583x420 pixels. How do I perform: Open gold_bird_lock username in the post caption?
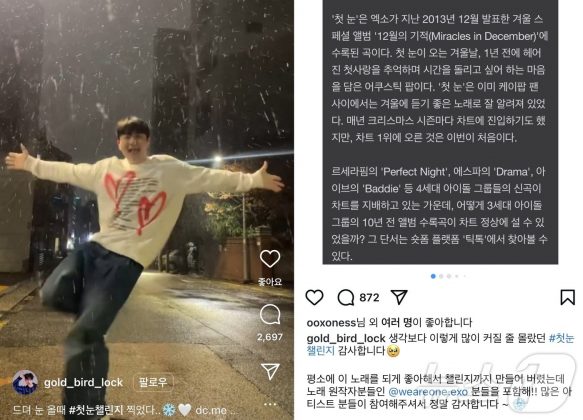(346, 339)
